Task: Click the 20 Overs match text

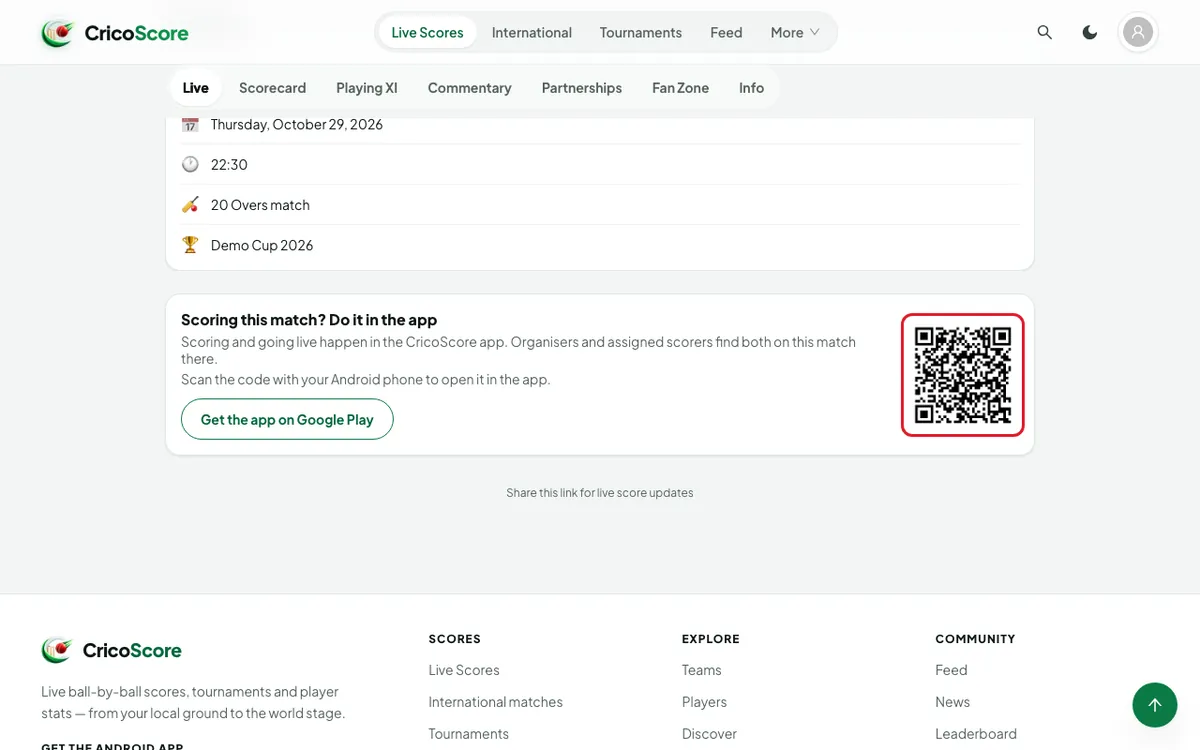Action: pos(260,204)
